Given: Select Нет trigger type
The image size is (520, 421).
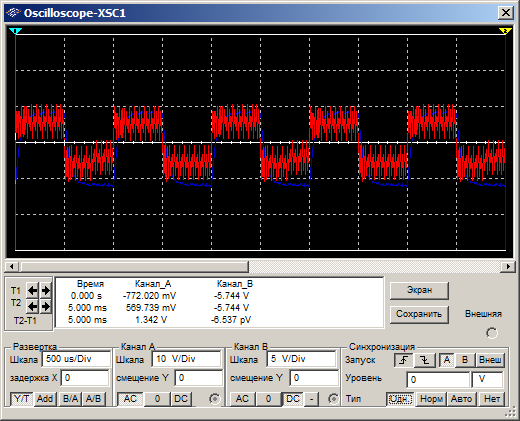Looking at the screenshot, I should 492,399.
